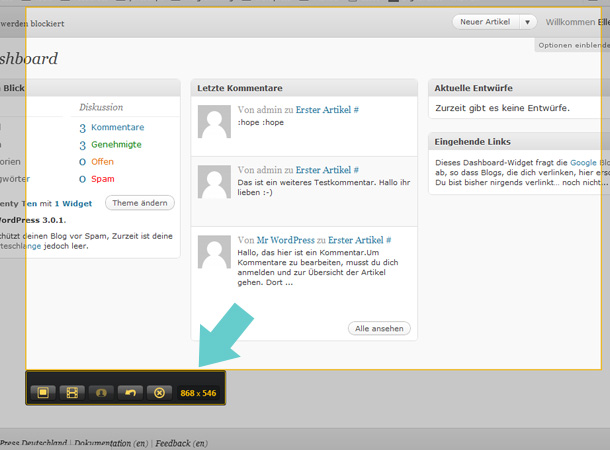Click the number 3 beside Genehmigte

pyautogui.click(x=82, y=145)
